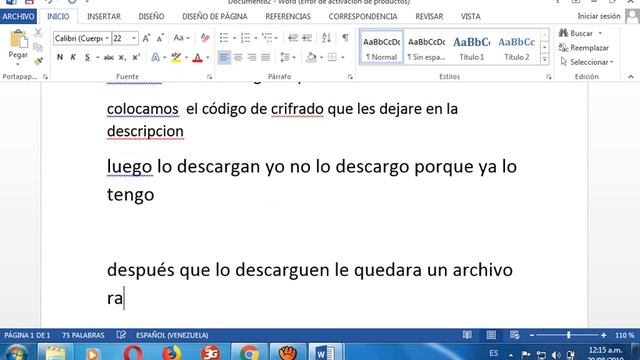640x360 pixels.
Task: Open borders dropdown arrow
Action: click(x=342, y=58)
